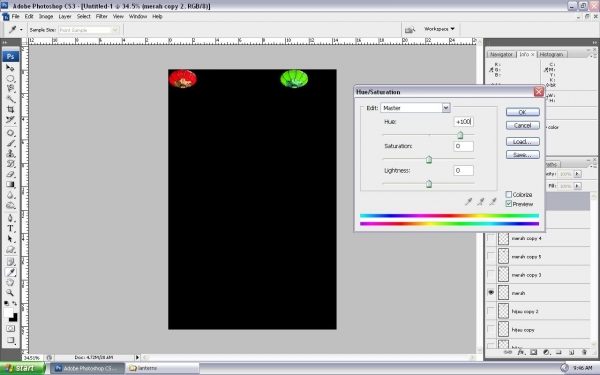Image resolution: width=600 pixels, height=375 pixels.
Task: Click the Save... button
Action: [x=522, y=155]
